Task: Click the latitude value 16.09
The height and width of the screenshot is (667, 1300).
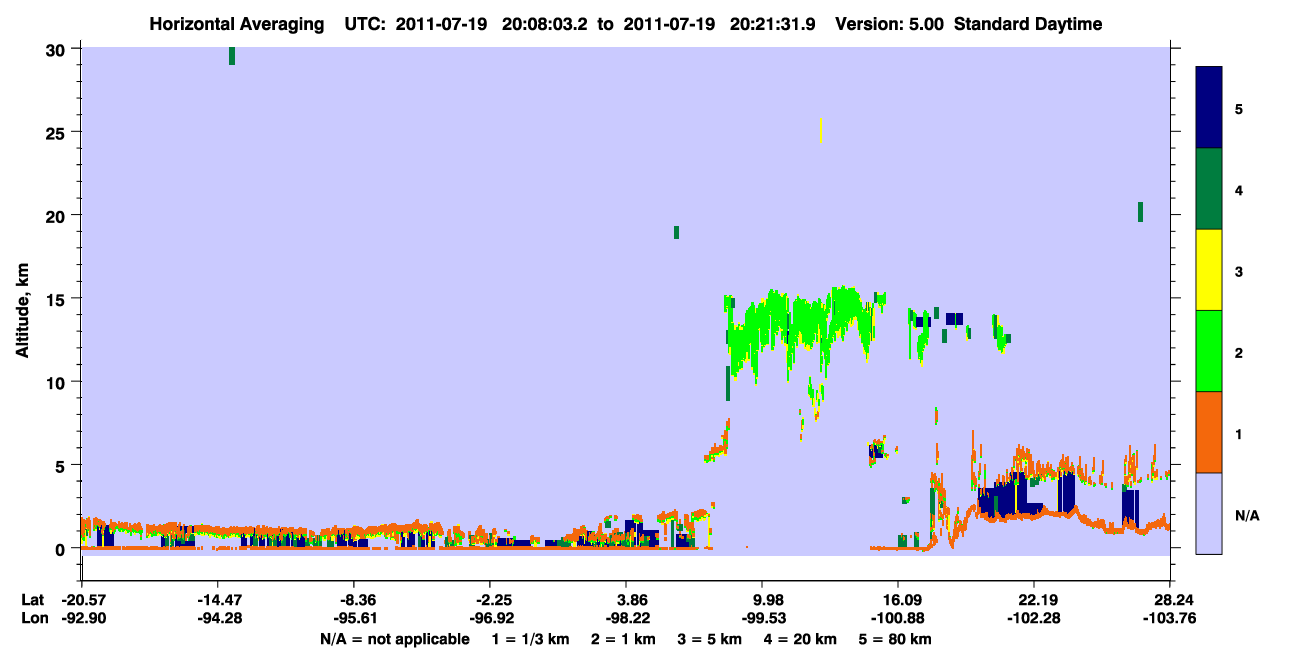Action: [x=898, y=600]
